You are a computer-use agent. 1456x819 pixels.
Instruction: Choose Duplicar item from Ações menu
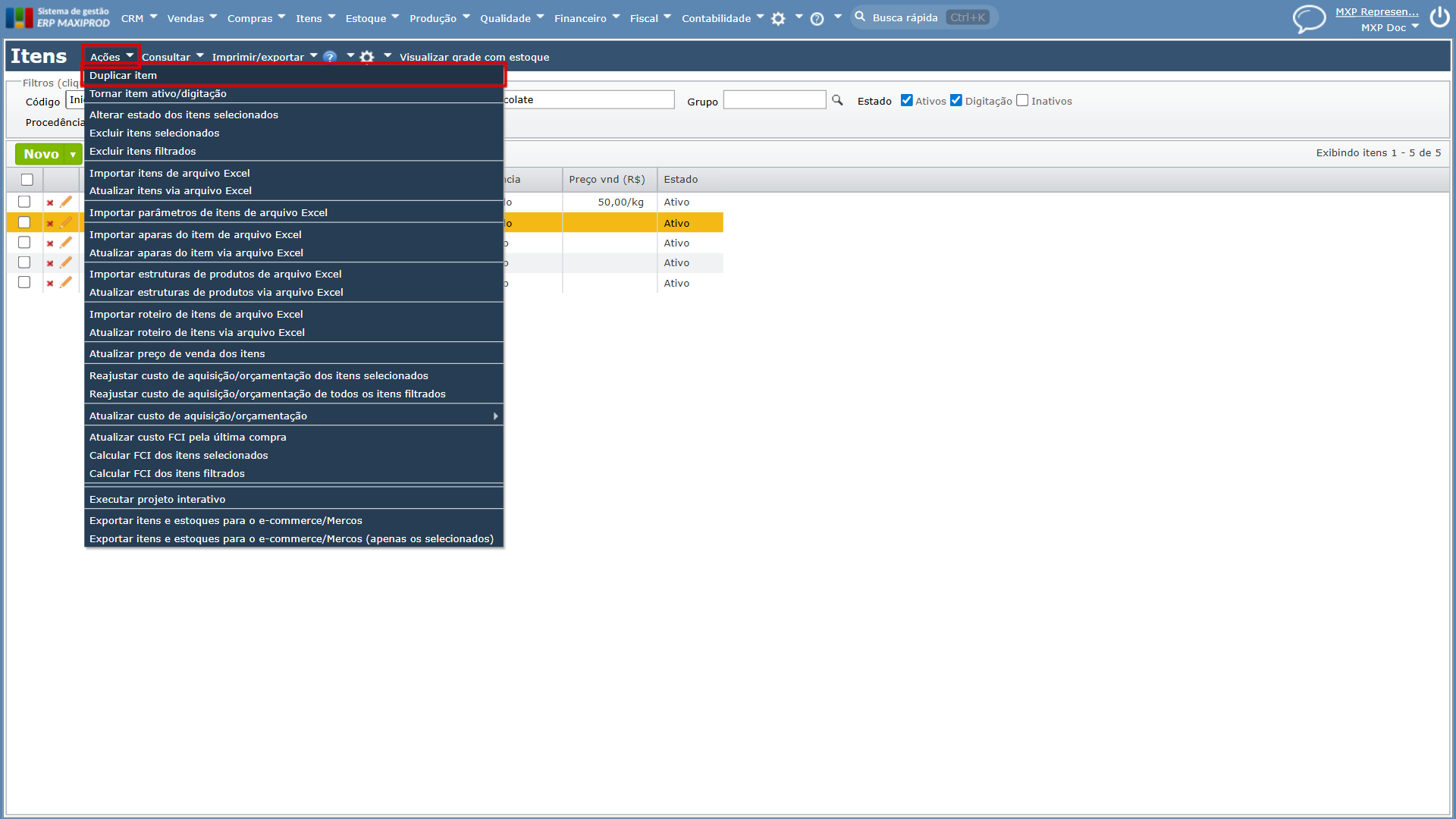pos(293,75)
